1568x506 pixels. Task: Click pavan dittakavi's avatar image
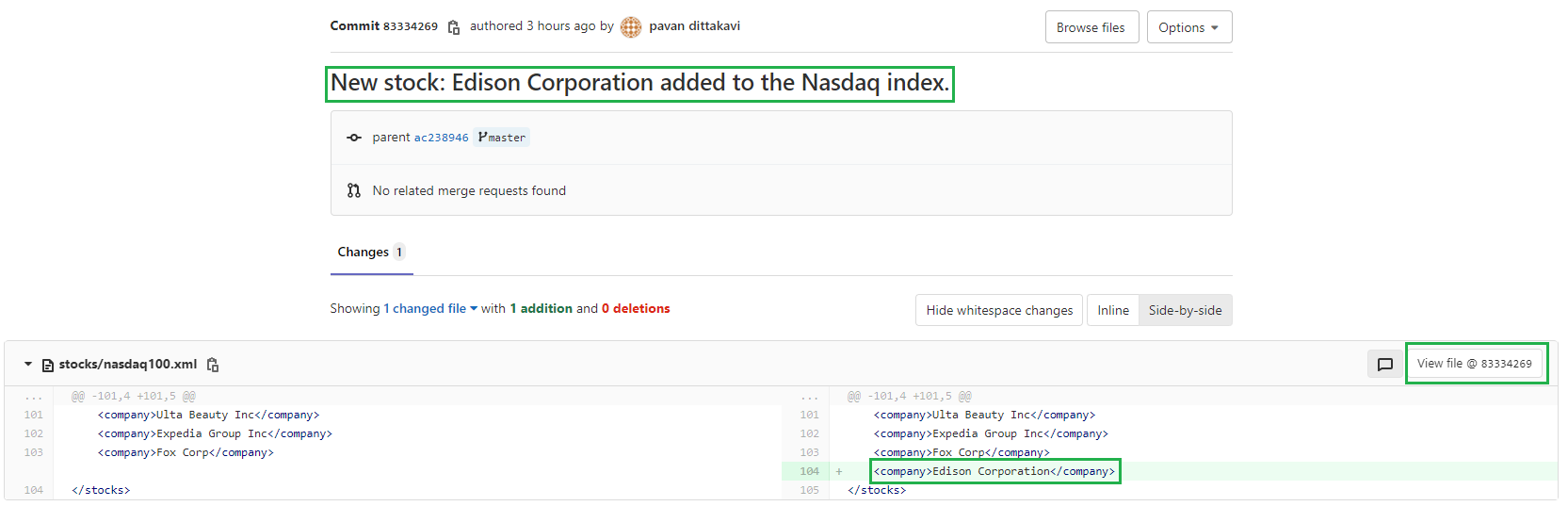[x=631, y=27]
